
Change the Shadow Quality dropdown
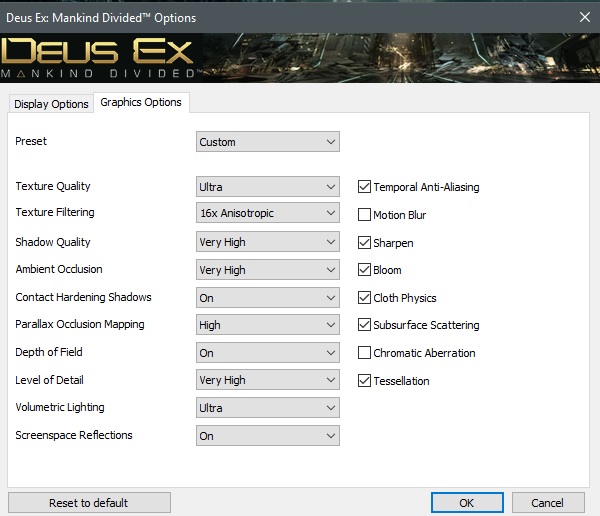268,242
